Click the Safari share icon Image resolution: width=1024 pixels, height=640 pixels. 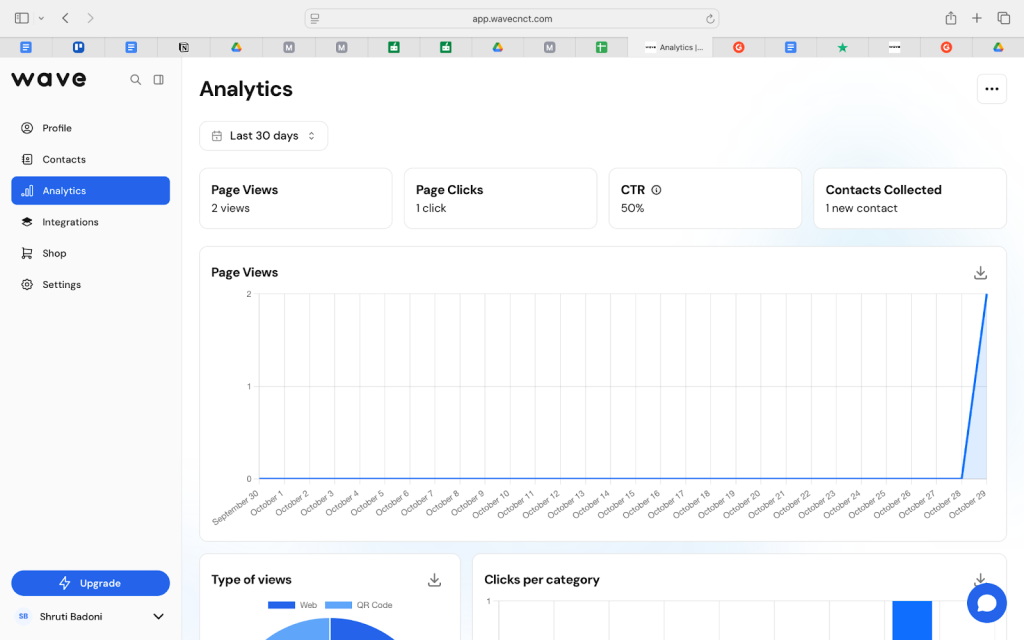950,18
